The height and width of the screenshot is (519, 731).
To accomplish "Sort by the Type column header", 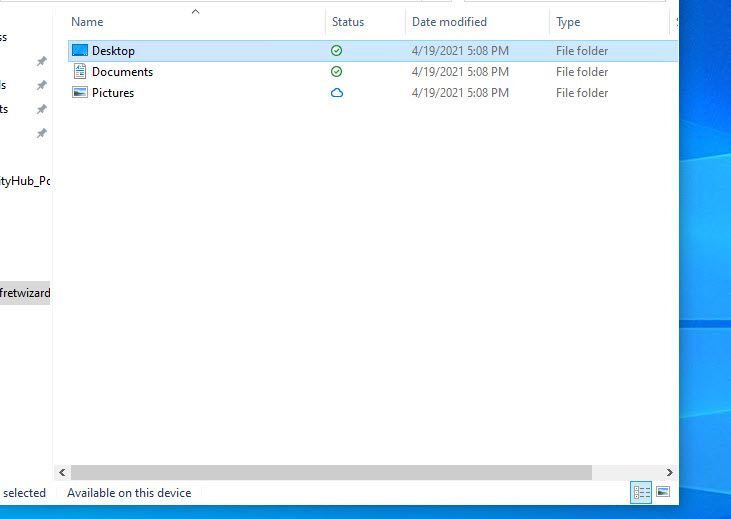I will (x=568, y=22).
